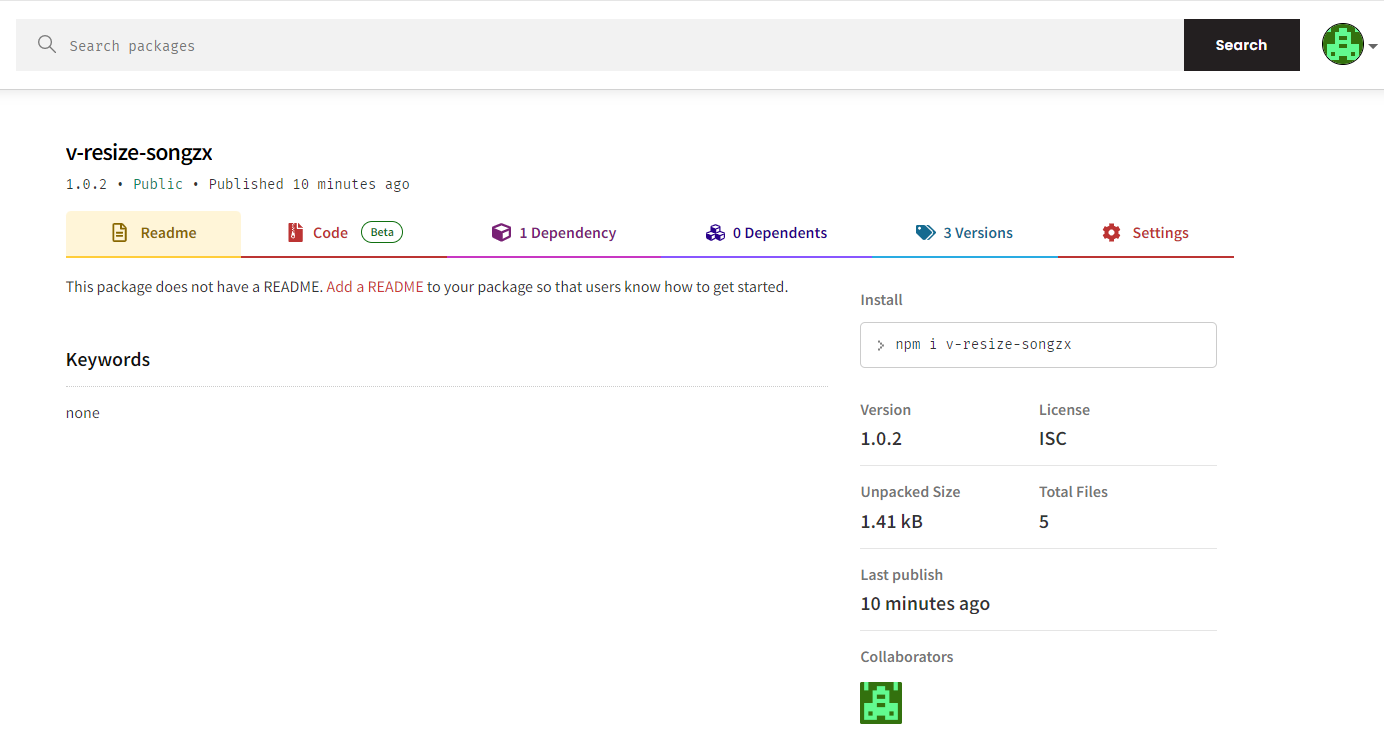Open the 3 Versions tab
The height and width of the screenshot is (744, 1384).
tap(964, 233)
